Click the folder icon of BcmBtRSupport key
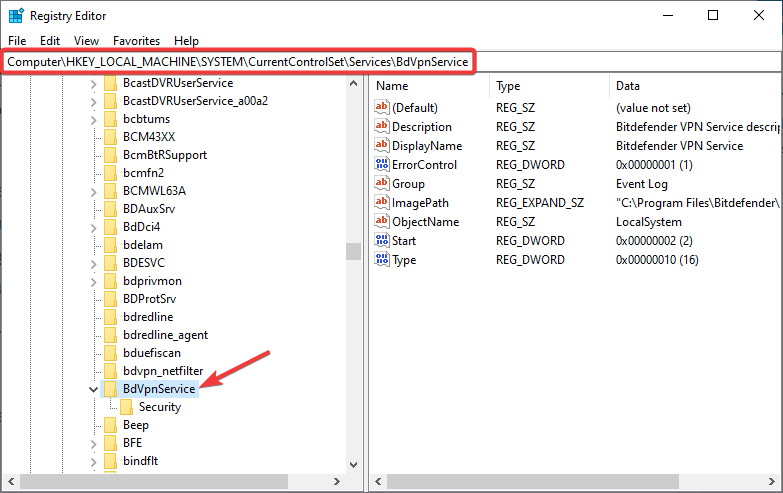Viewport: 783px width, 493px height. tap(110, 155)
